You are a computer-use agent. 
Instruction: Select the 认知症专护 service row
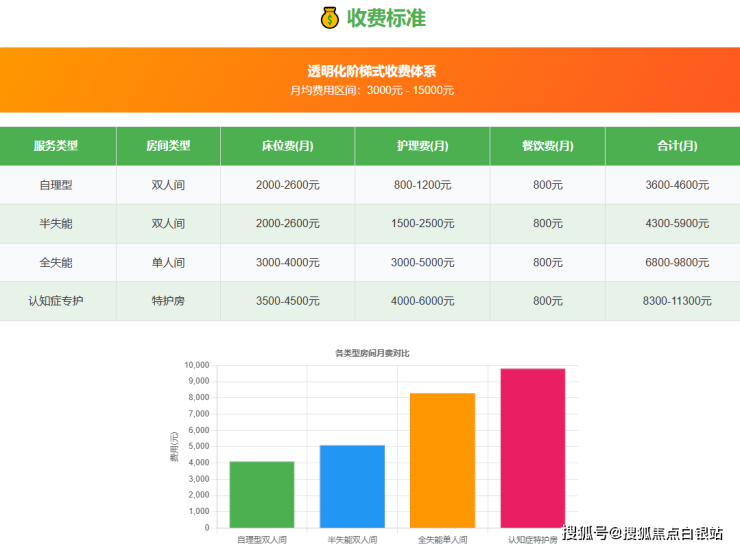pyautogui.click(x=56, y=301)
